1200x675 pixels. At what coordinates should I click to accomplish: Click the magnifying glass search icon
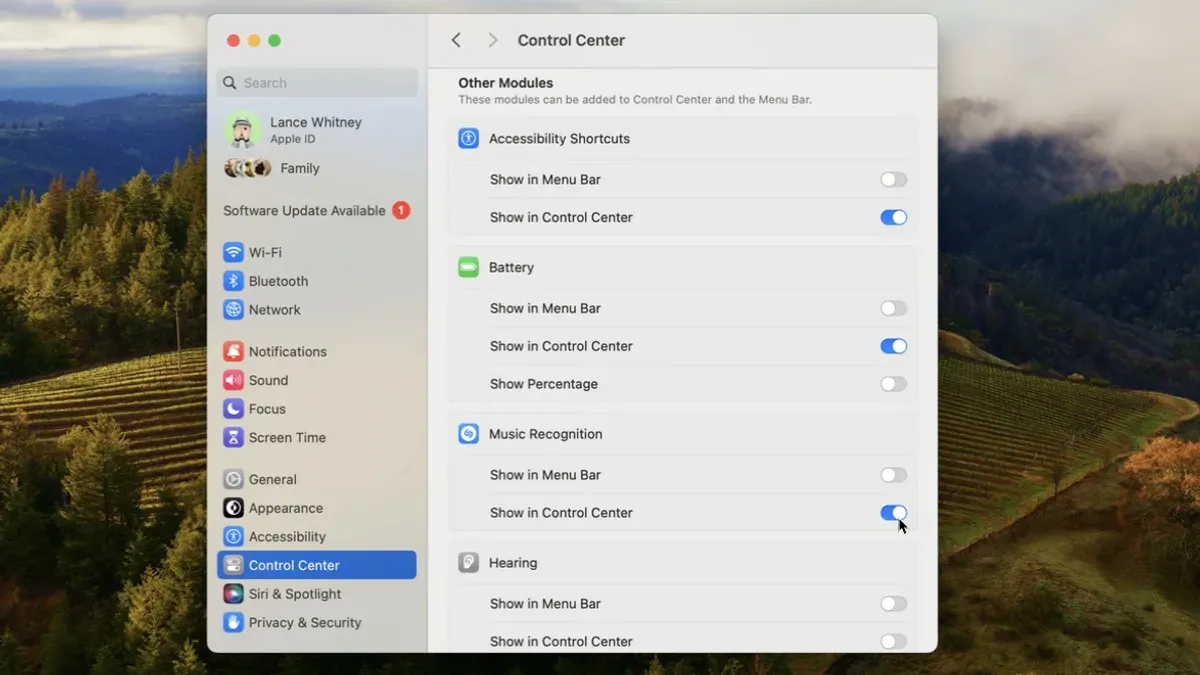(x=231, y=83)
